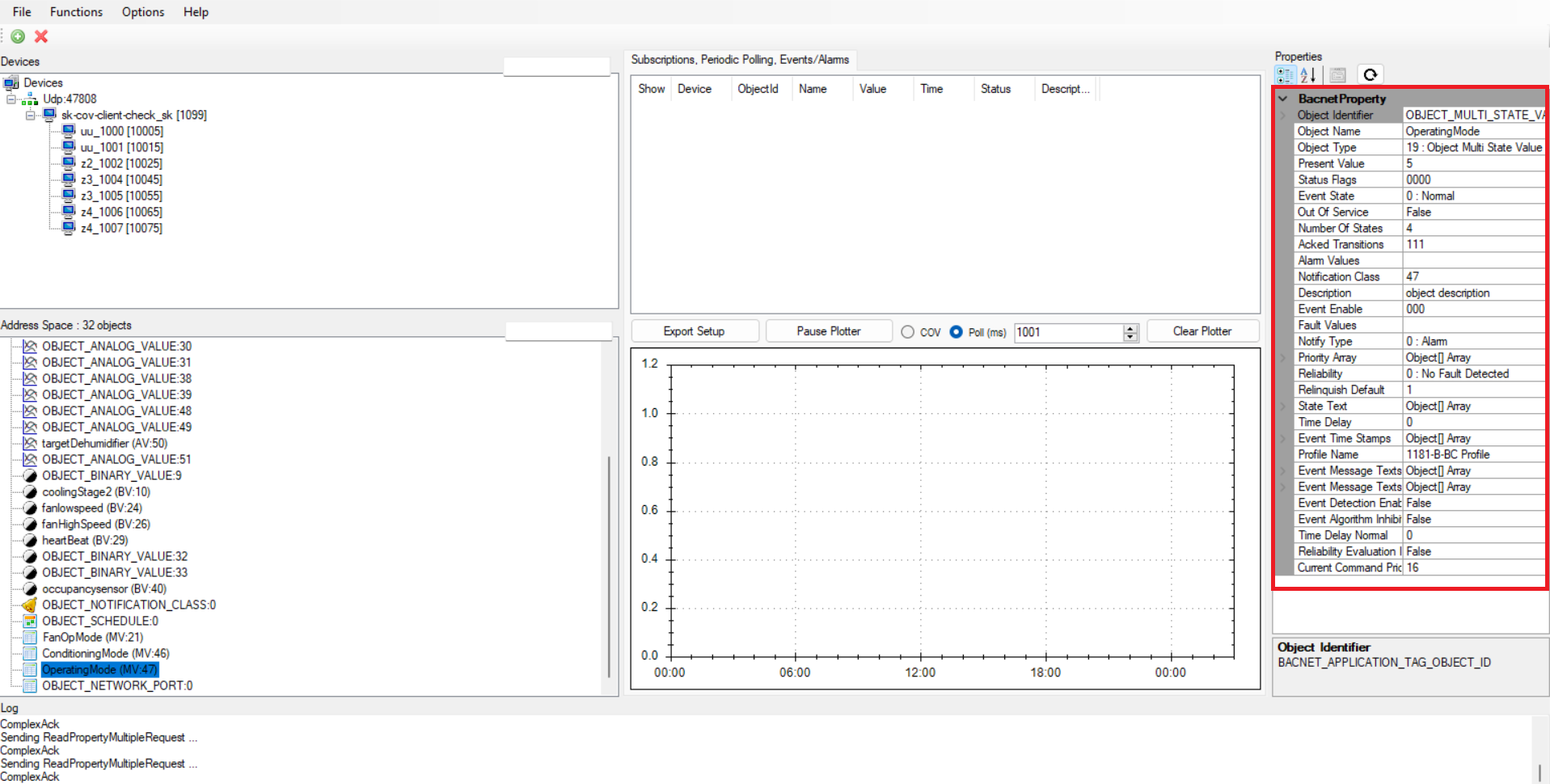Click the Status column header
Viewport: 1550px width, 784px height.
pyautogui.click(x=1004, y=89)
